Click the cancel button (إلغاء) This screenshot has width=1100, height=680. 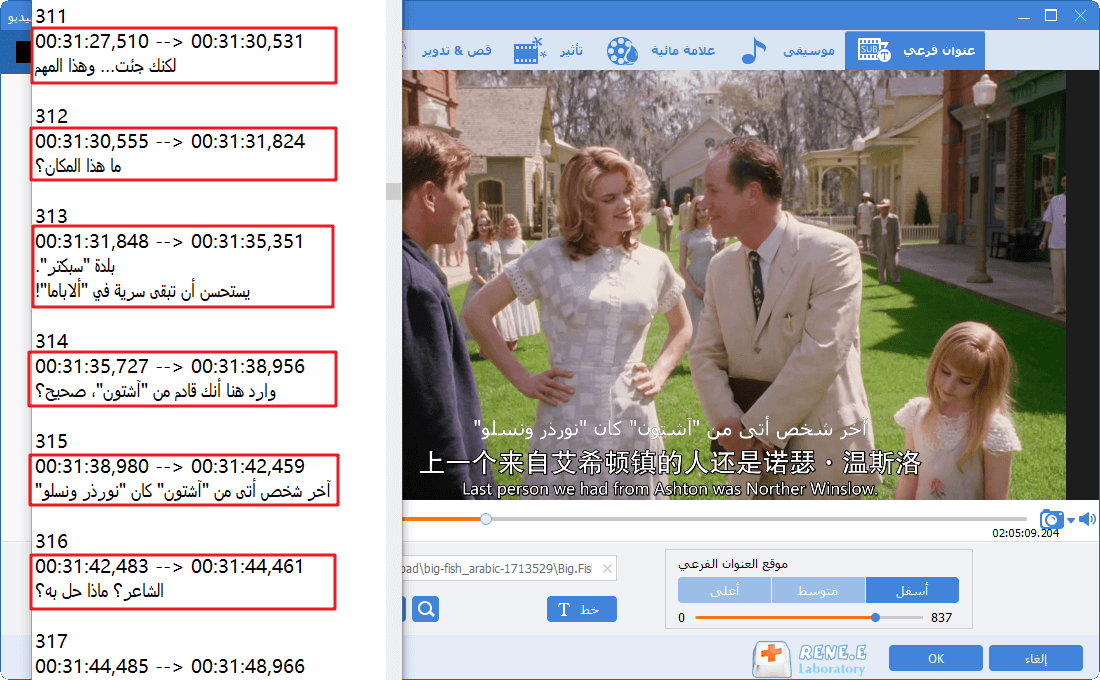(1036, 658)
